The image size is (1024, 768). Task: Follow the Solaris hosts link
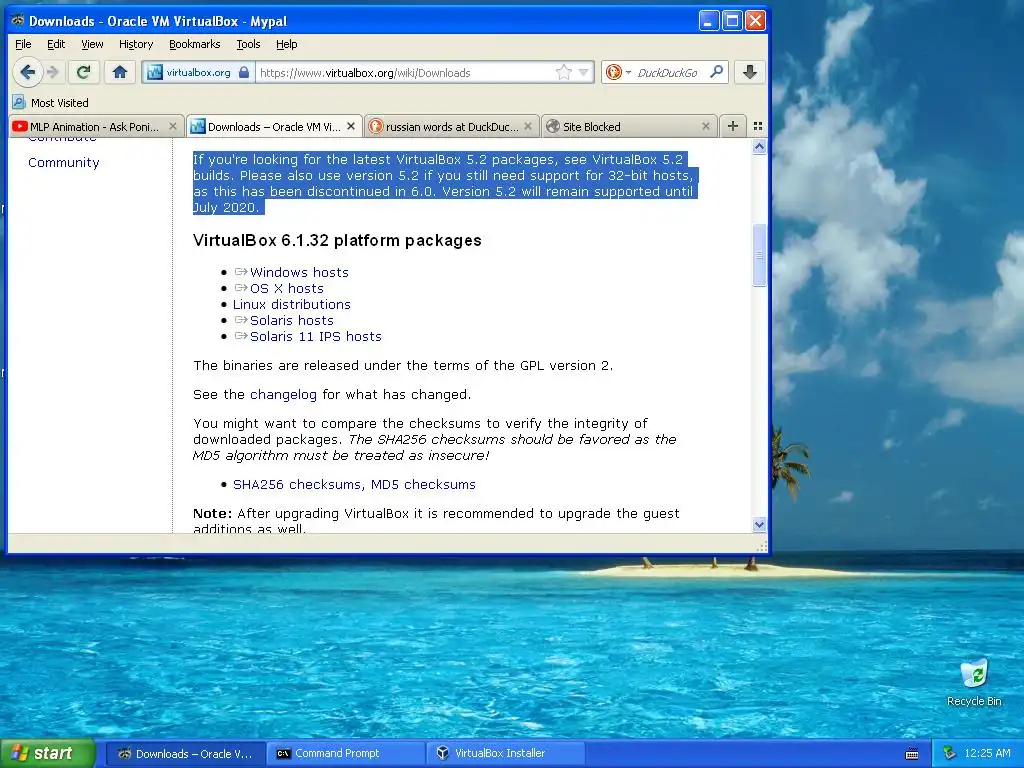tap(291, 320)
